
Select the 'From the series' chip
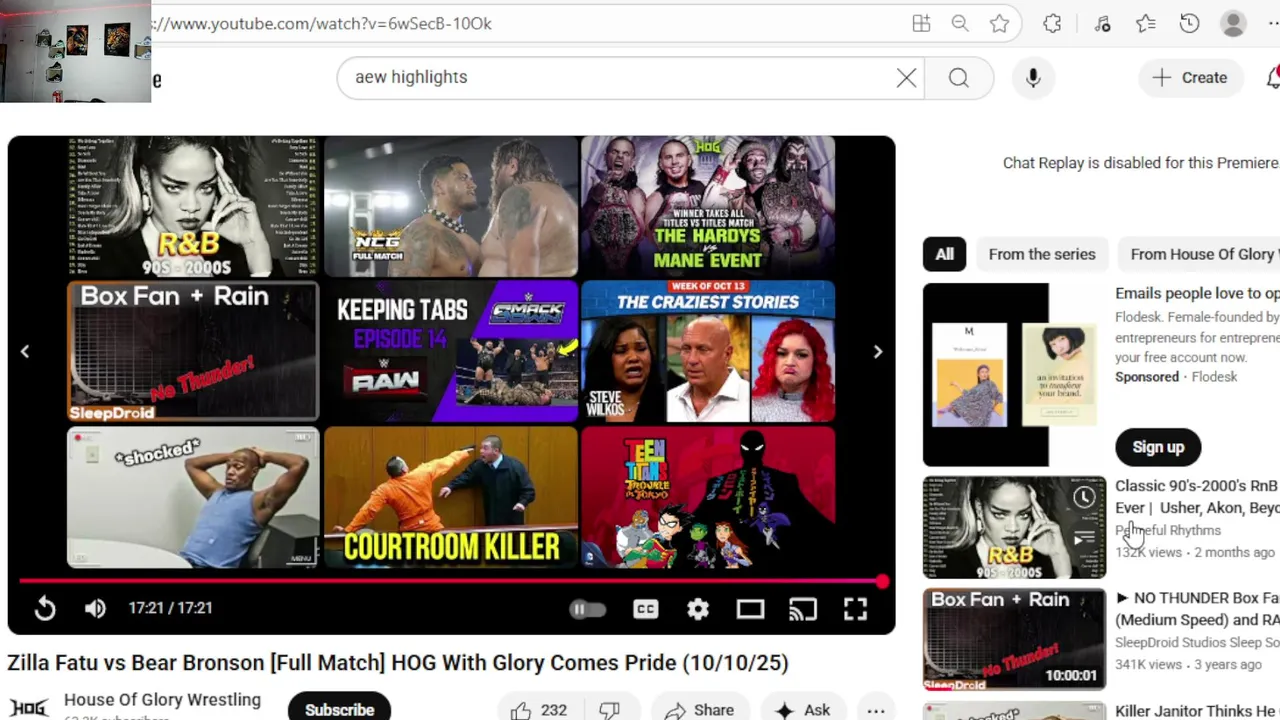coord(1042,254)
